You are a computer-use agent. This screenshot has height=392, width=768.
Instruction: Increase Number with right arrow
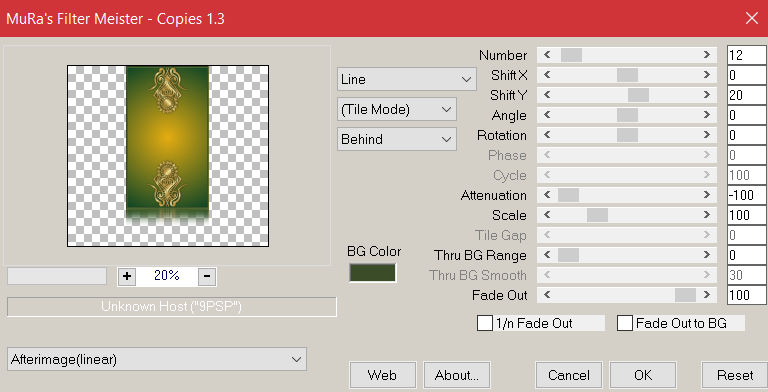click(707, 55)
